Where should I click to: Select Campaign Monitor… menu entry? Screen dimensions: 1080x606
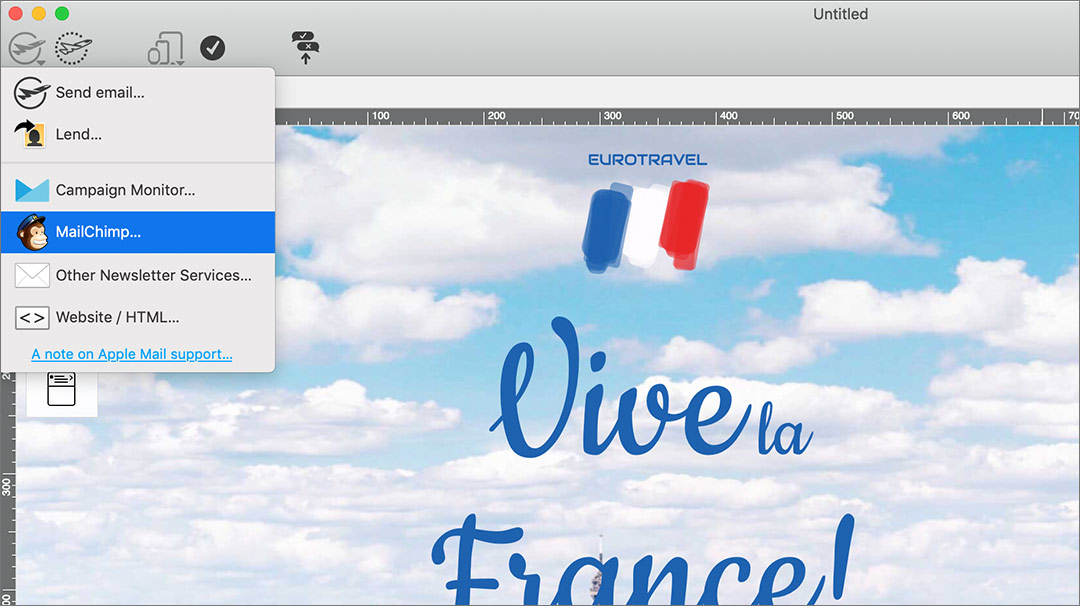138,190
